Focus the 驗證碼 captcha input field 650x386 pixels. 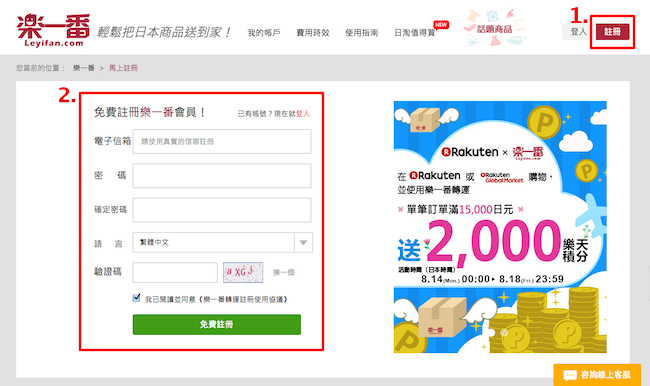(x=175, y=272)
